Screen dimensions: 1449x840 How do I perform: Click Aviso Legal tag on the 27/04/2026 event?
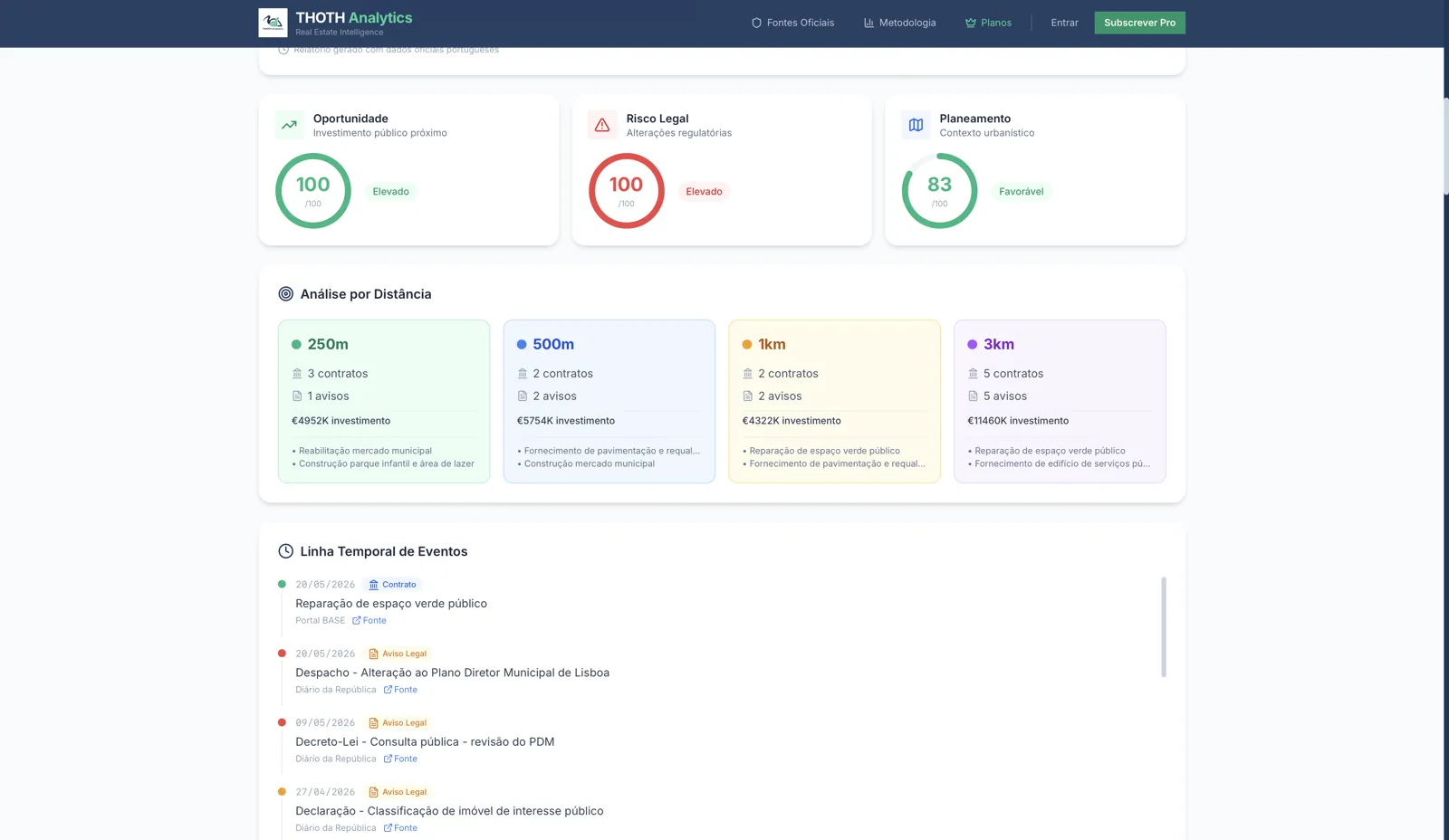pos(398,792)
